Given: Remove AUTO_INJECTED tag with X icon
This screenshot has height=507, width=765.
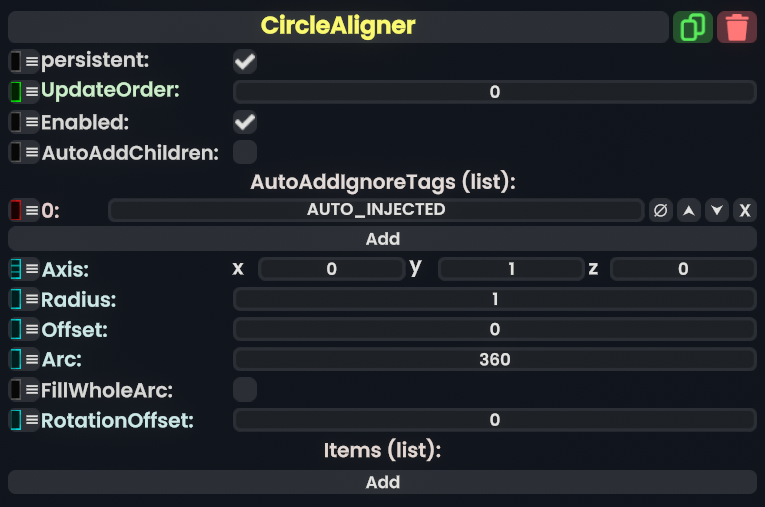Looking at the screenshot, I should (744, 210).
